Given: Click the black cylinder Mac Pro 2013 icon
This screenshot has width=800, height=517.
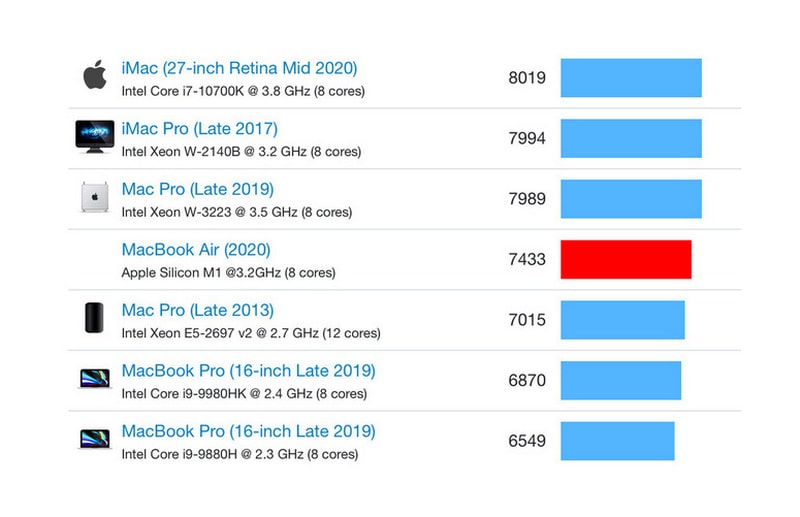Looking at the screenshot, I should (x=93, y=319).
